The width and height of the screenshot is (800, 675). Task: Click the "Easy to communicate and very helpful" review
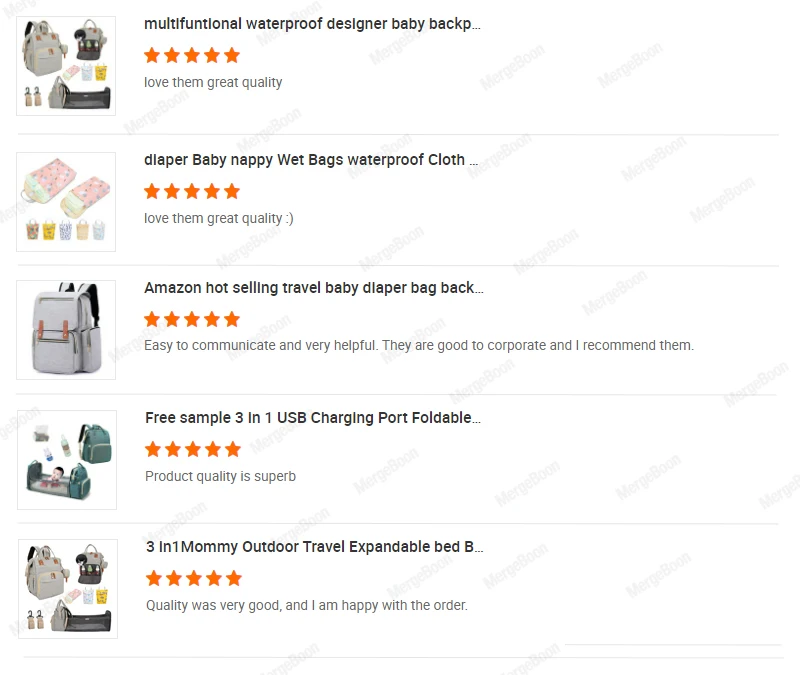(x=418, y=345)
